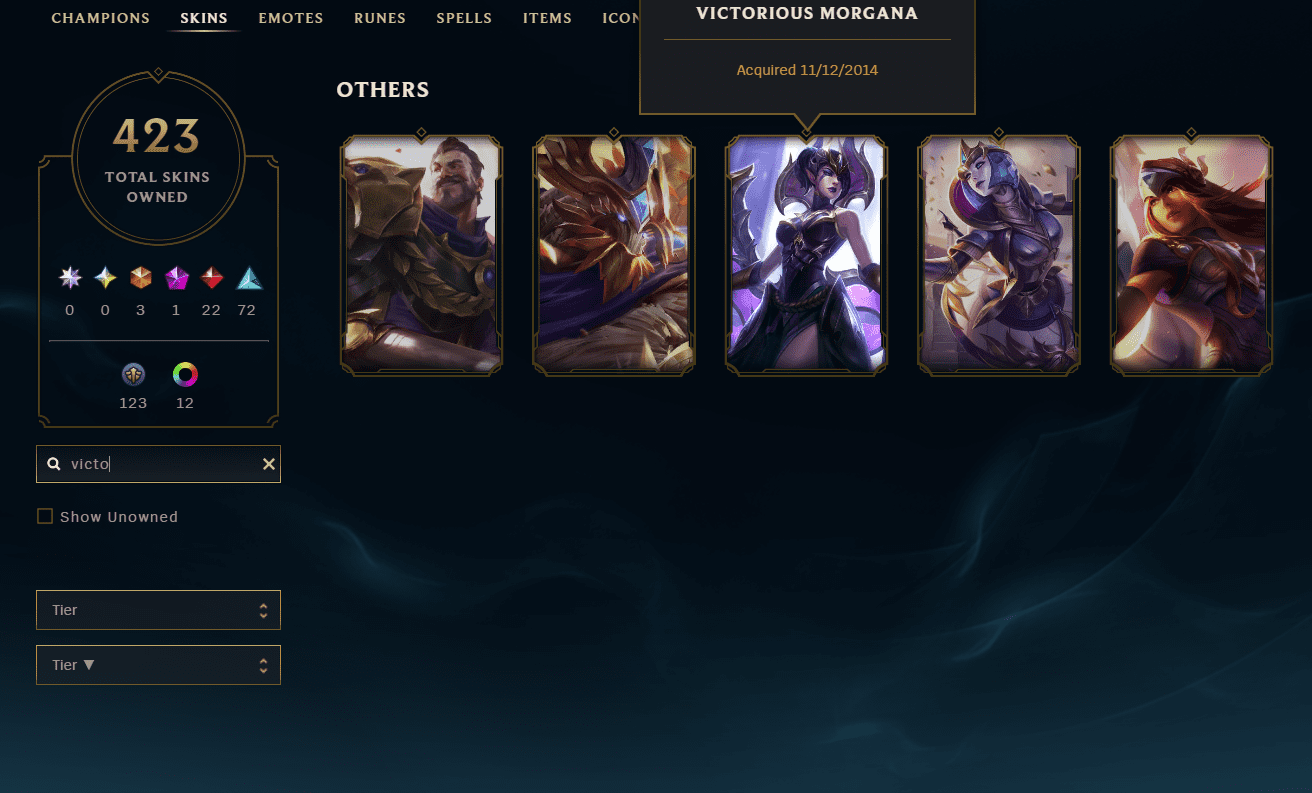Clear the search text with the X
This screenshot has height=793, width=1312.
pos(268,464)
